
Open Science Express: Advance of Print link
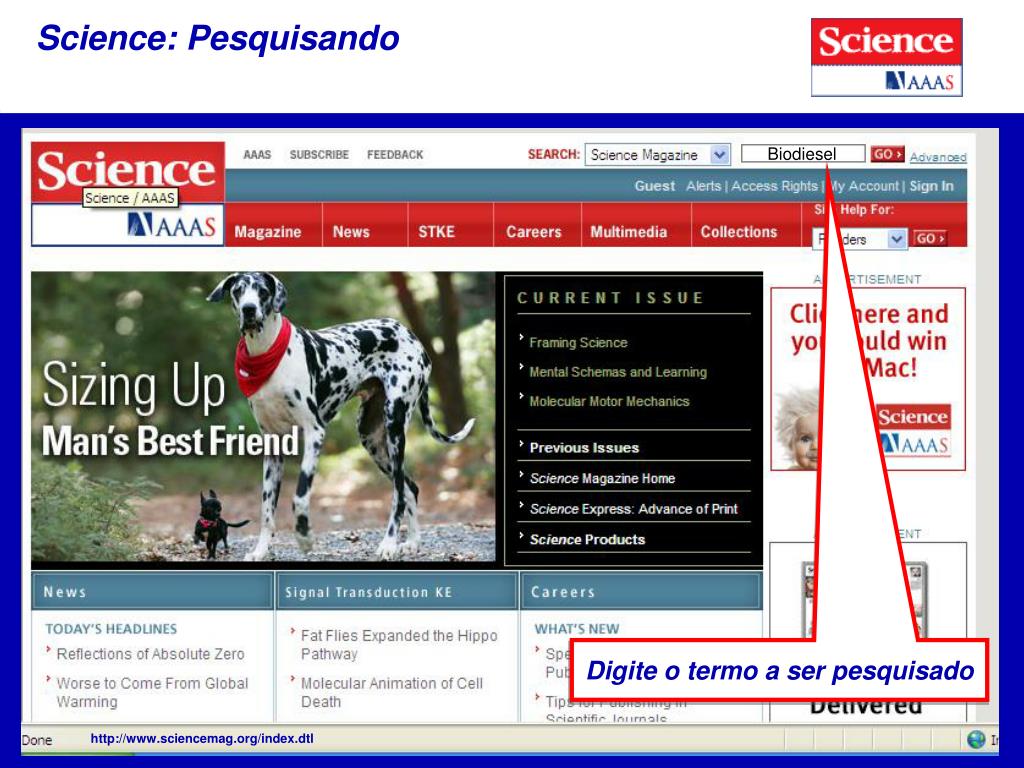[x=633, y=509]
